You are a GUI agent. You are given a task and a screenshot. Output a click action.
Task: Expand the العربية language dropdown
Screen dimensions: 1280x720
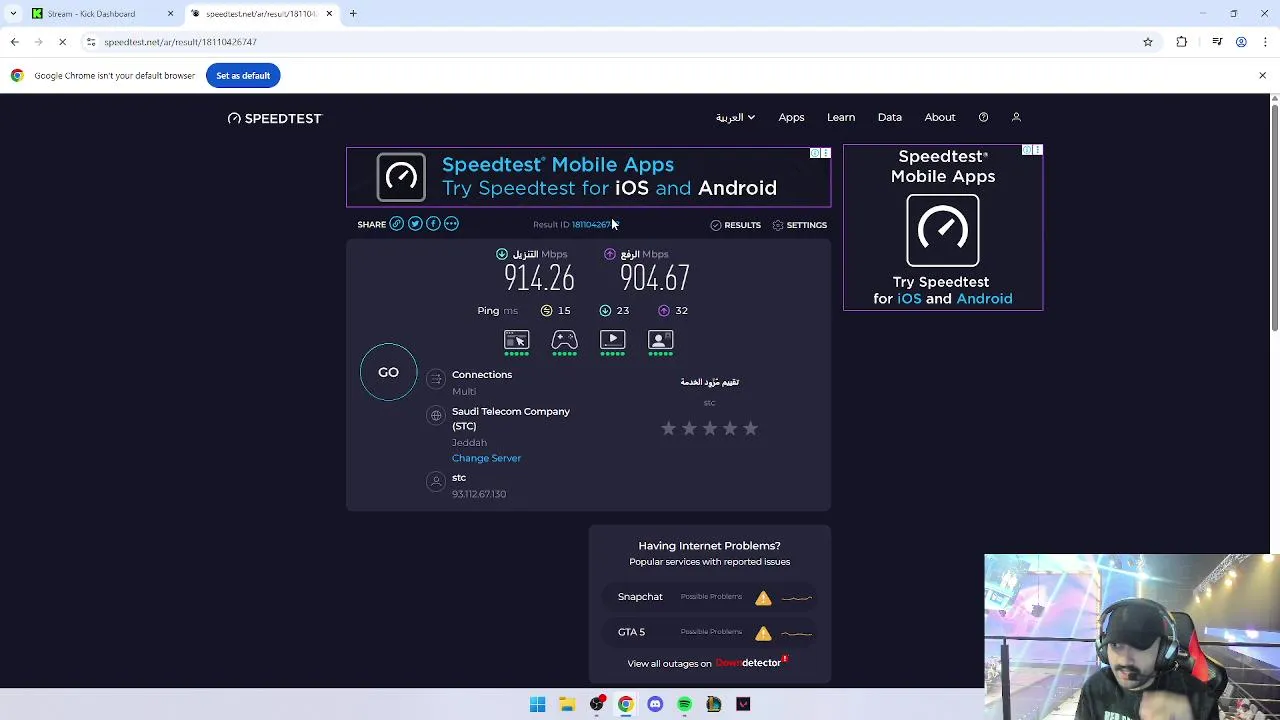pos(735,117)
